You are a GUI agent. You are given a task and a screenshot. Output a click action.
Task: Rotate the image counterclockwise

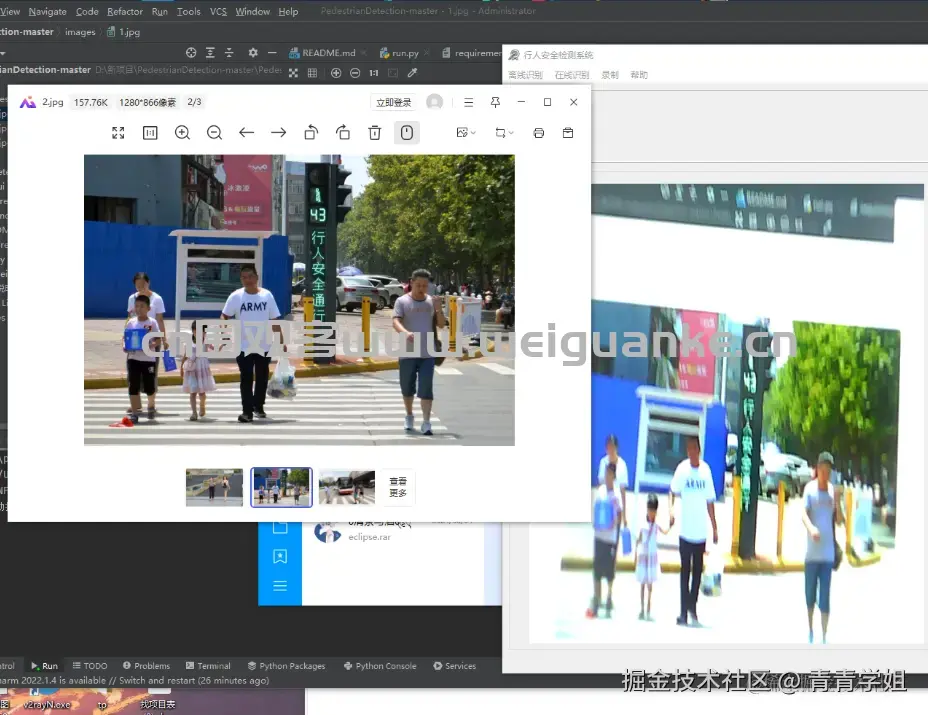click(311, 133)
